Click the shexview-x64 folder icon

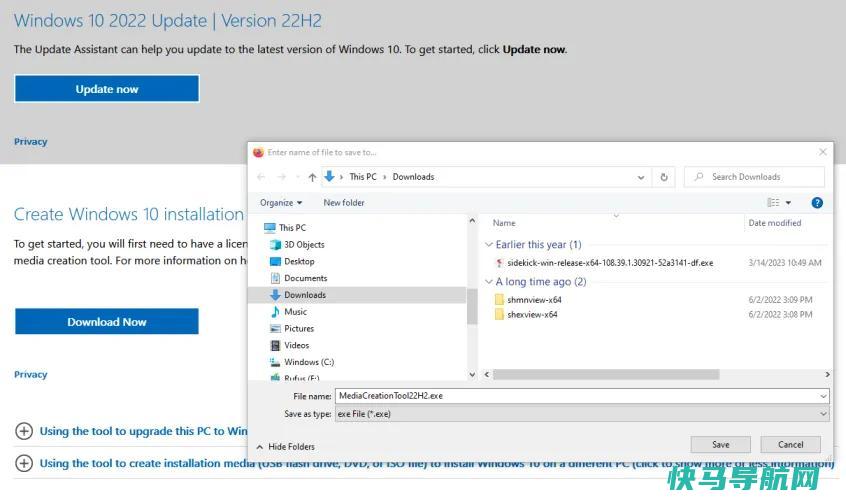pyautogui.click(x=499, y=314)
